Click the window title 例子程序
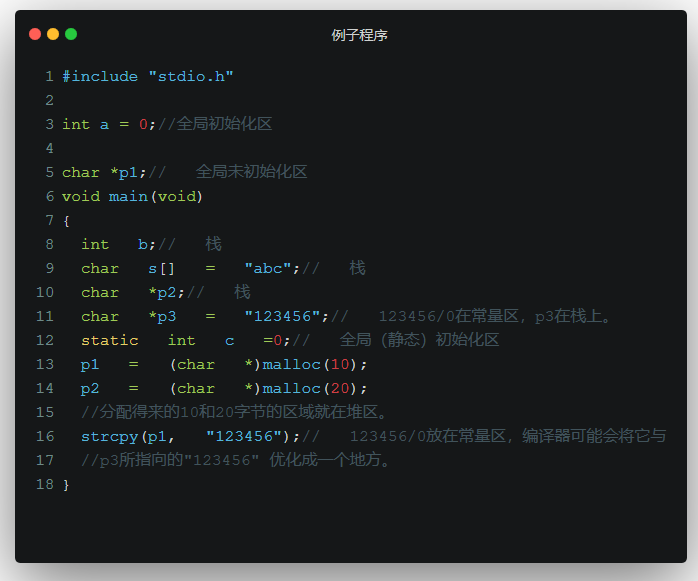The width and height of the screenshot is (698, 581). pyautogui.click(x=359, y=35)
